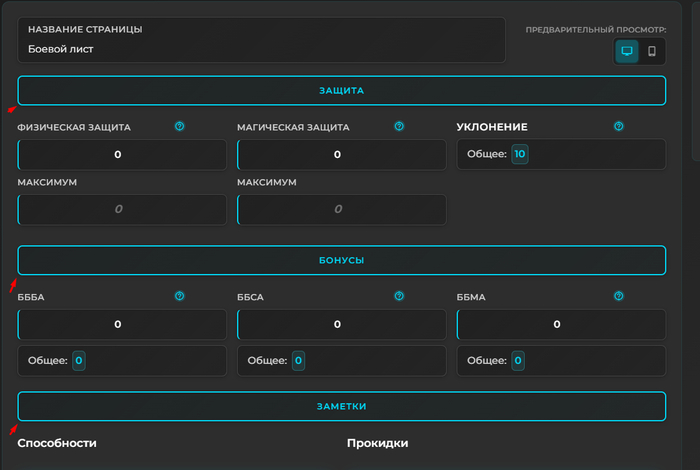Click the БББА help icon
Viewport: 700px width, 470px height.
pyautogui.click(x=180, y=296)
